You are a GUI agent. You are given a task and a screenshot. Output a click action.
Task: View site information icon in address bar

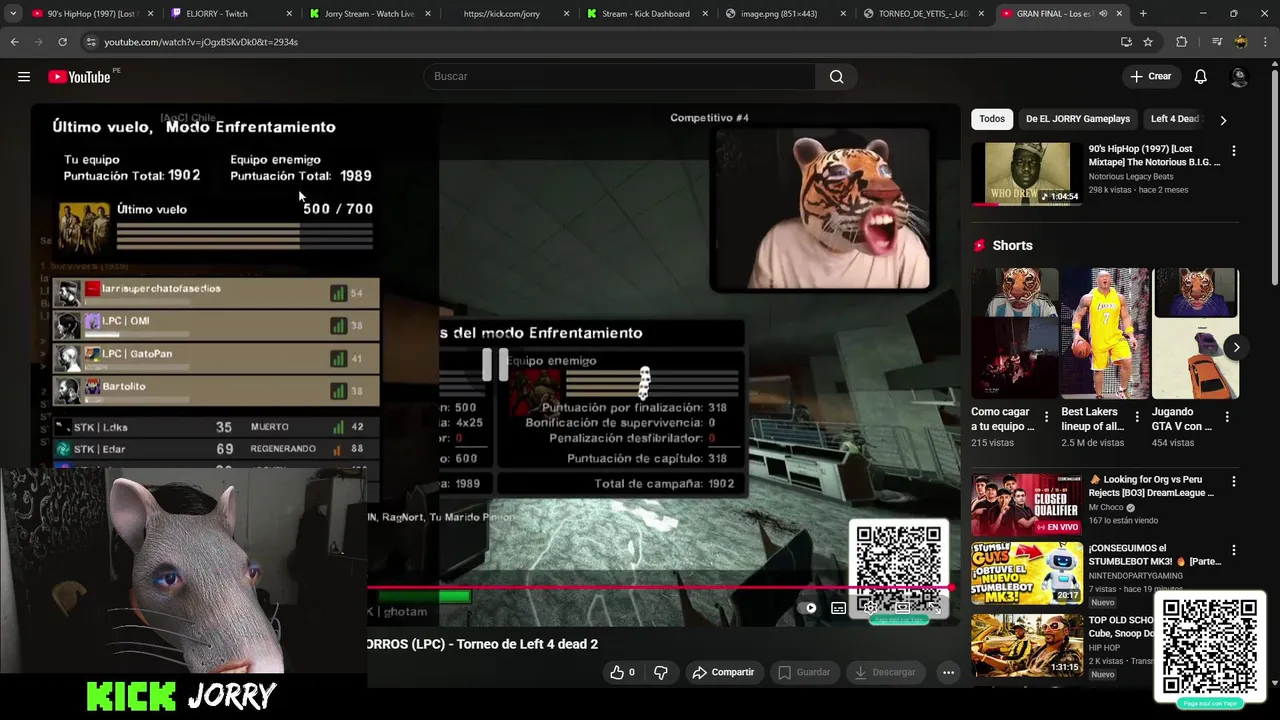91,42
